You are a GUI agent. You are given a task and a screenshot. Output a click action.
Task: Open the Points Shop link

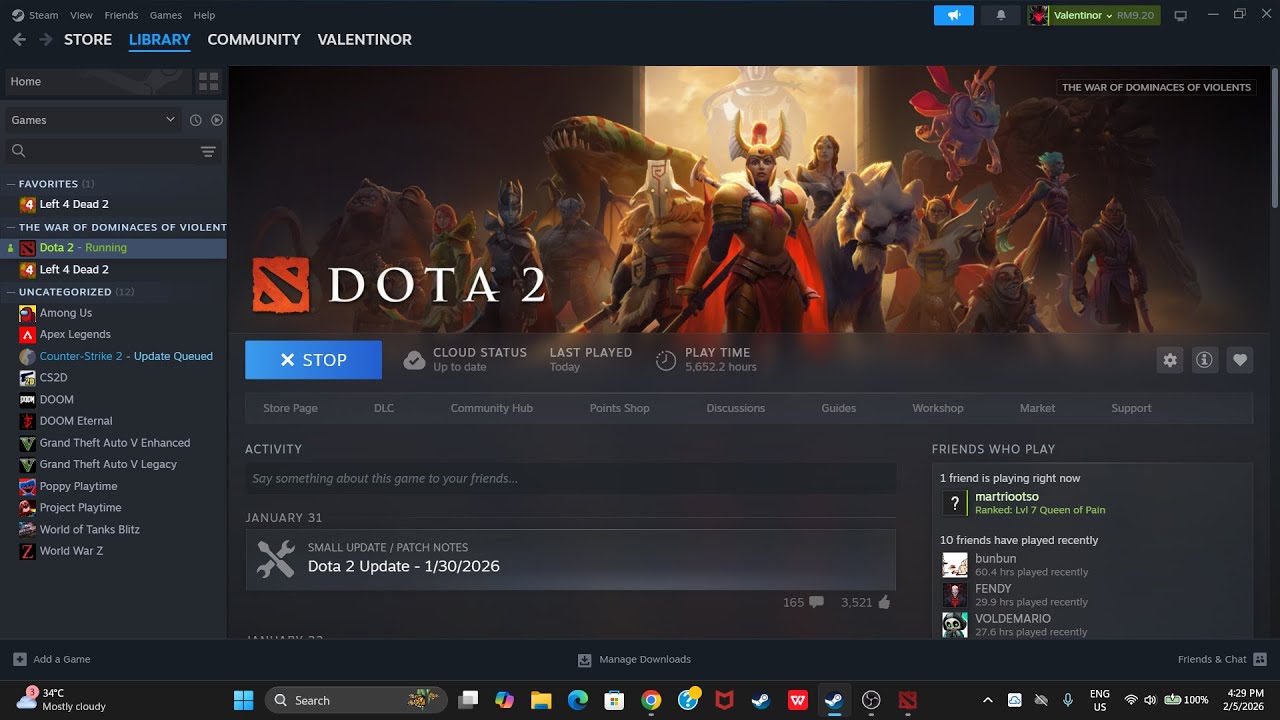point(619,408)
